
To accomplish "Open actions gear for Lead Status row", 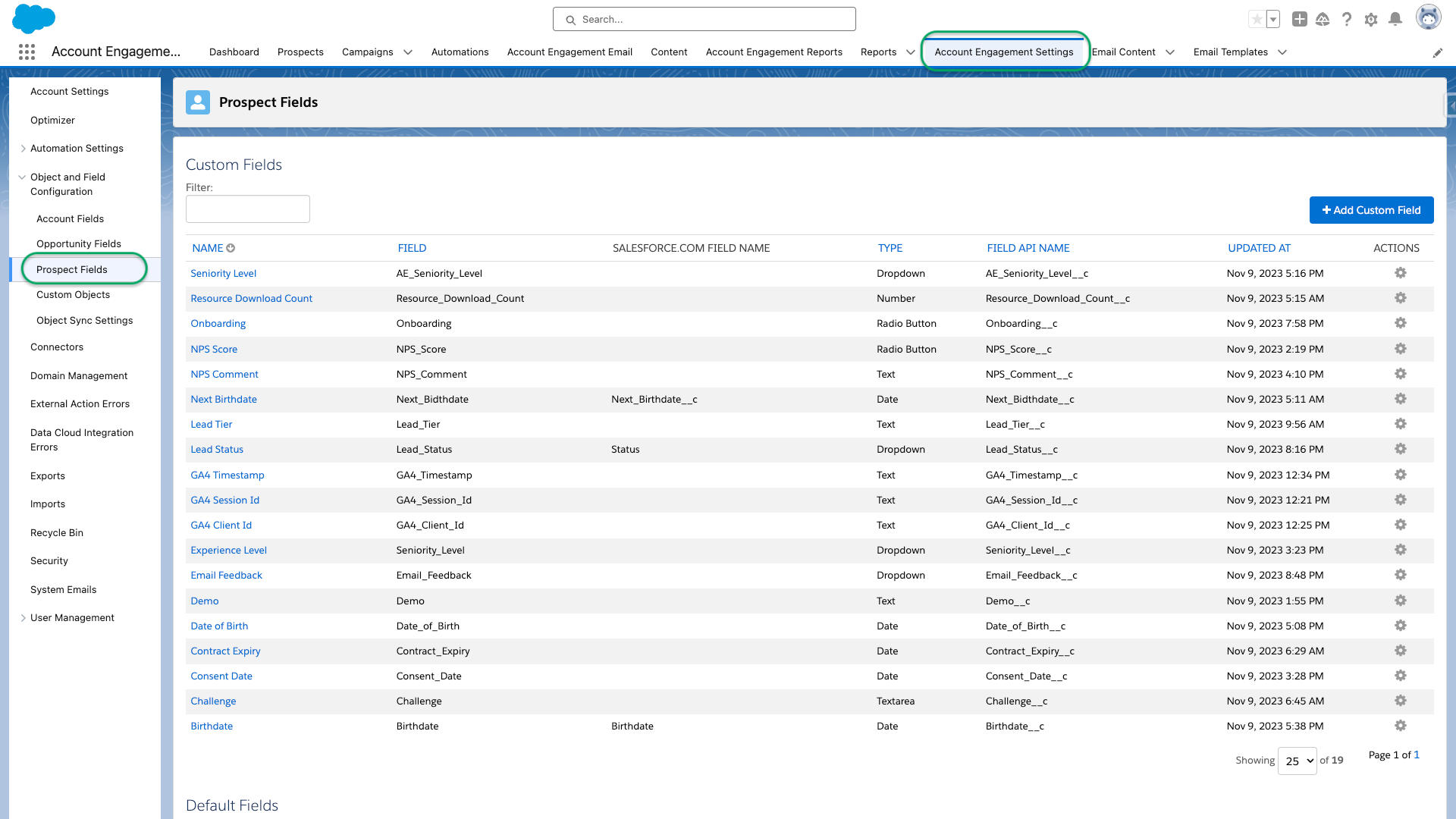I will point(1401,449).
